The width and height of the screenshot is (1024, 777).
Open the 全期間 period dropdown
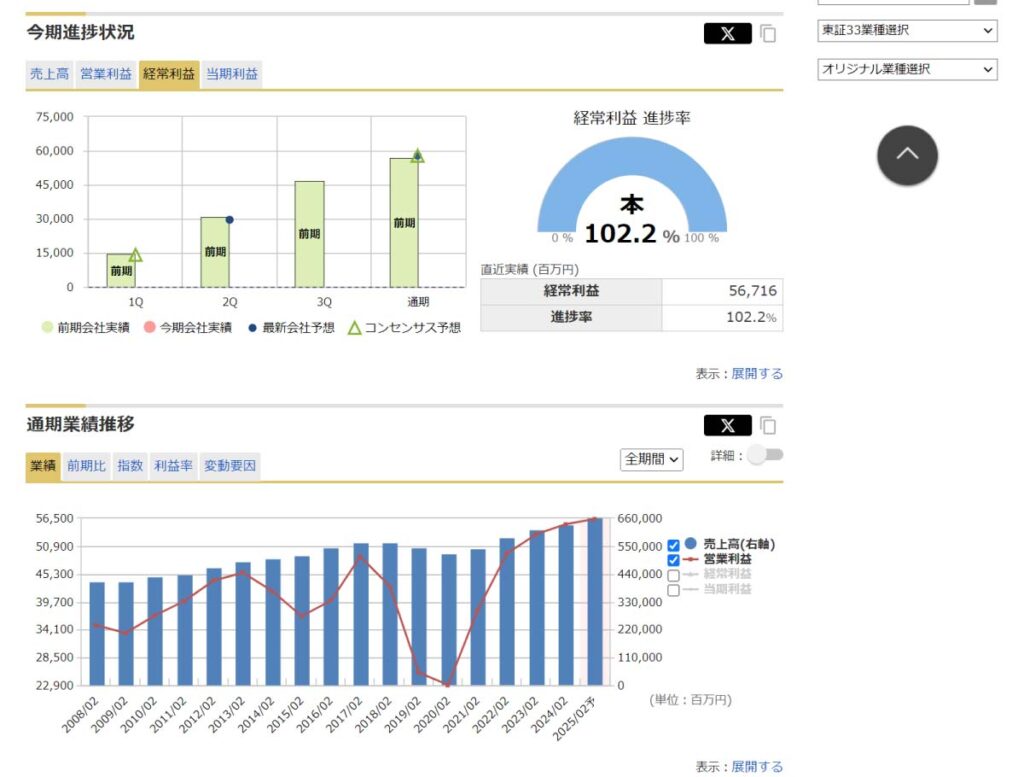(651, 459)
